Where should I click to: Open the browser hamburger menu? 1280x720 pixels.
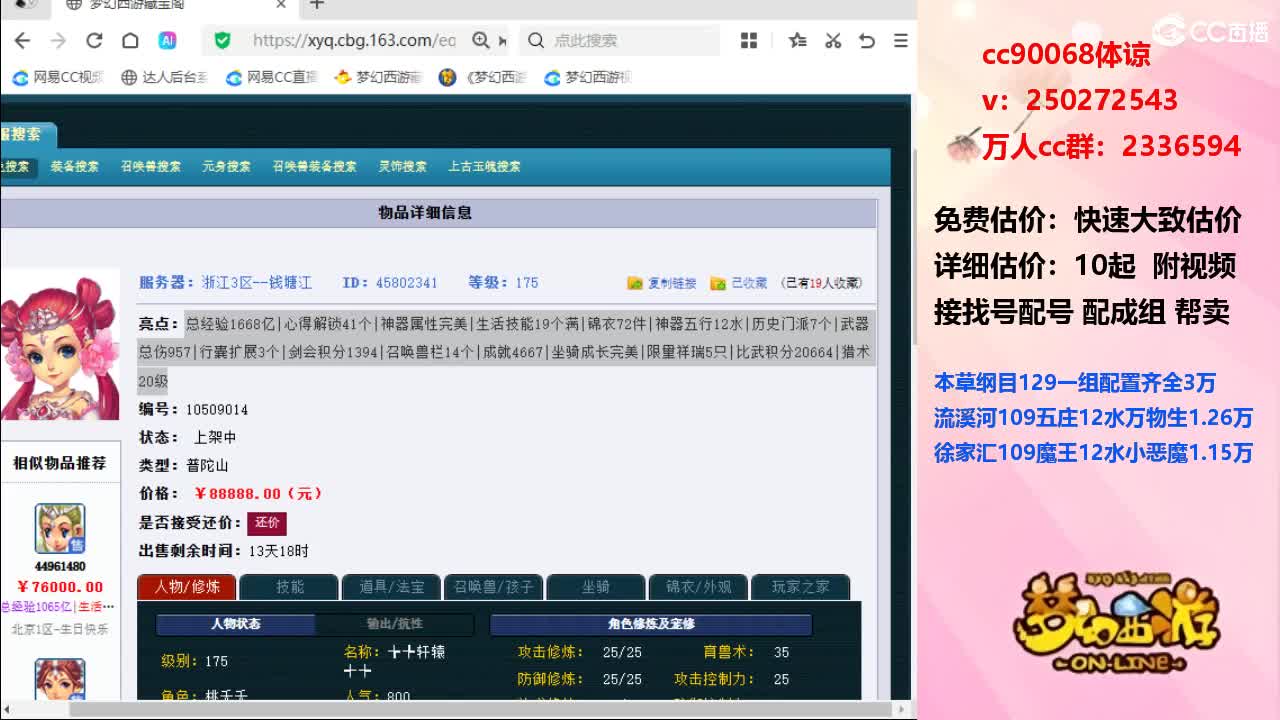click(901, 40)
